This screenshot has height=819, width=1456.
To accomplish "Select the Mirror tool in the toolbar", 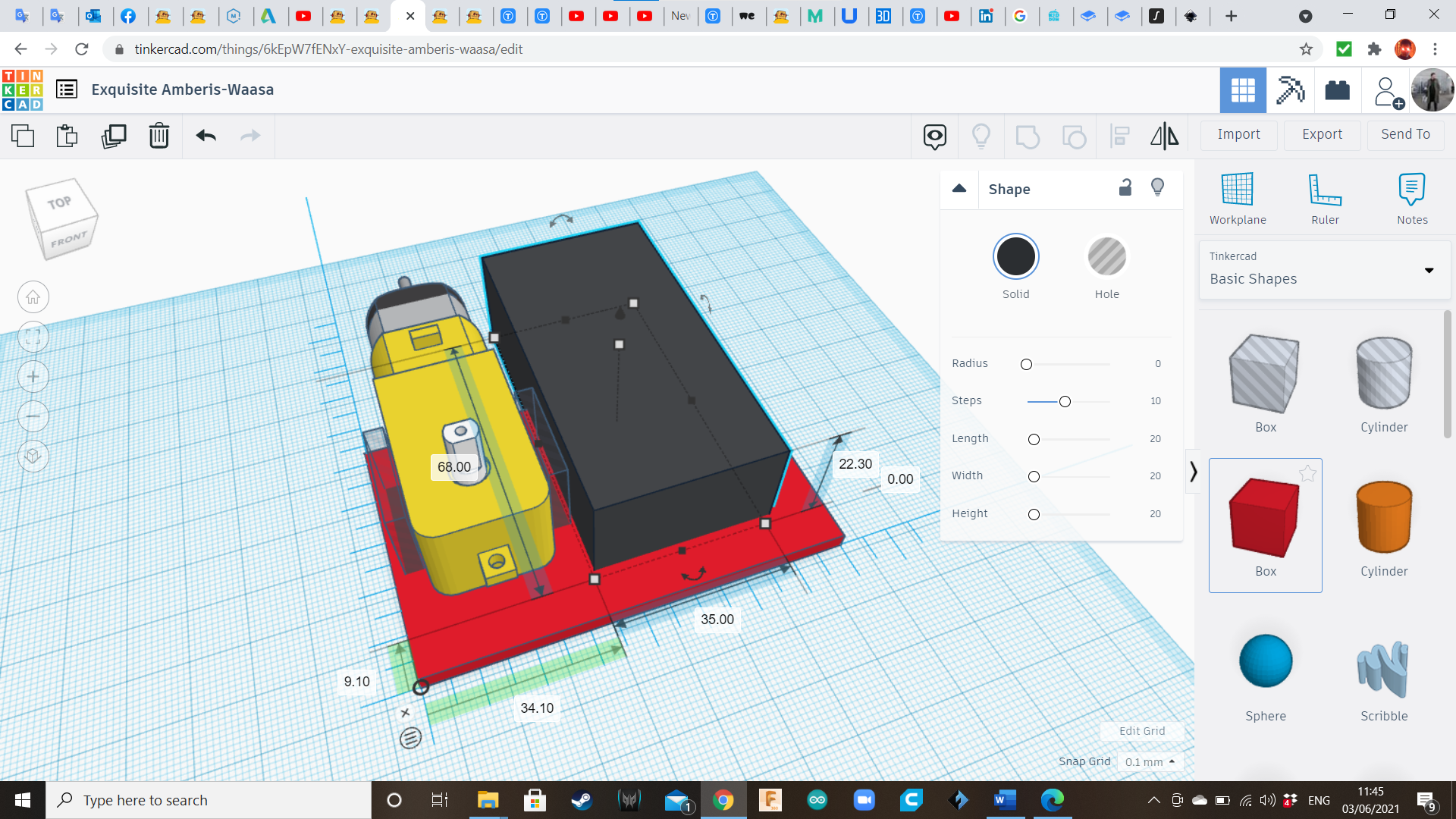I will click(x=1164, y=136).
